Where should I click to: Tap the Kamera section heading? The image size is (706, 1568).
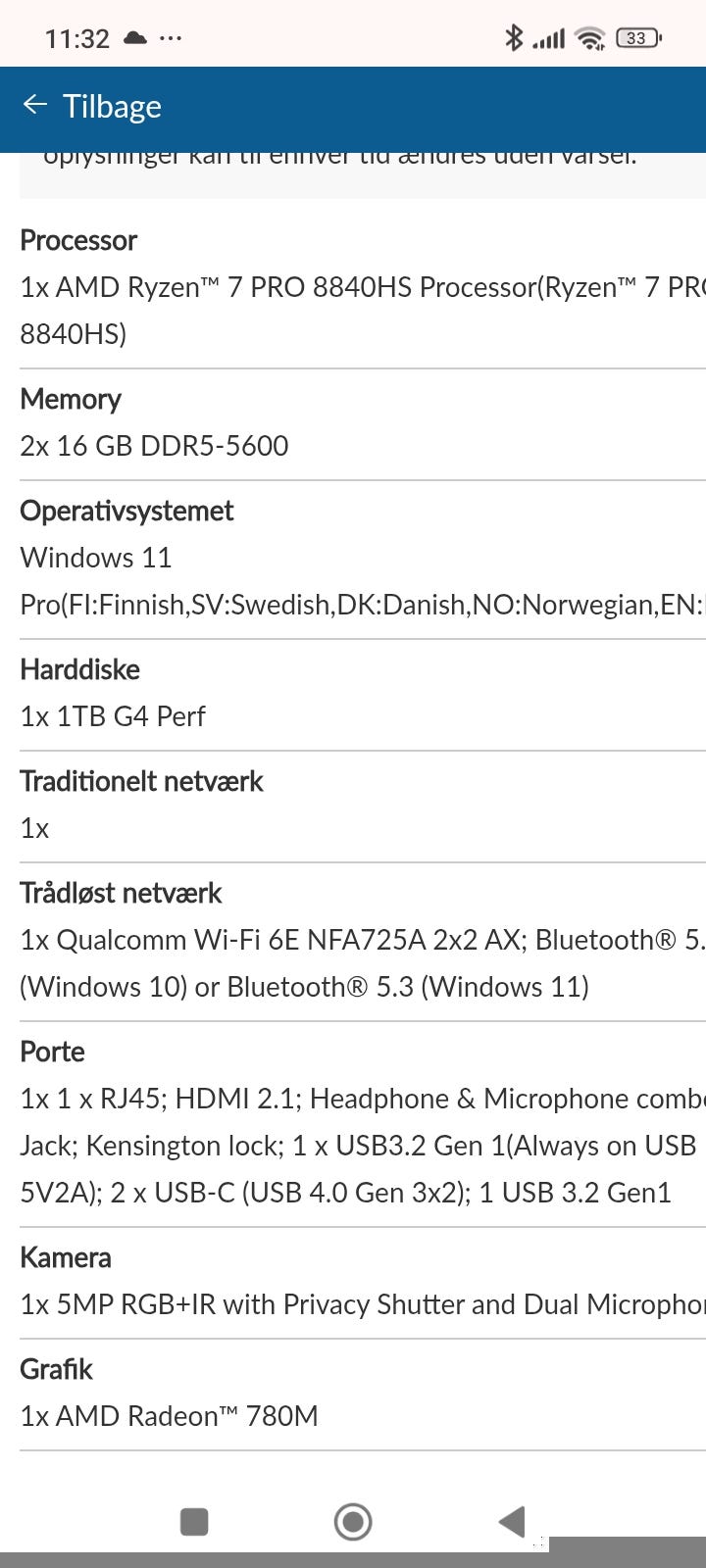pyautogui.click(x=66, y=1257)
